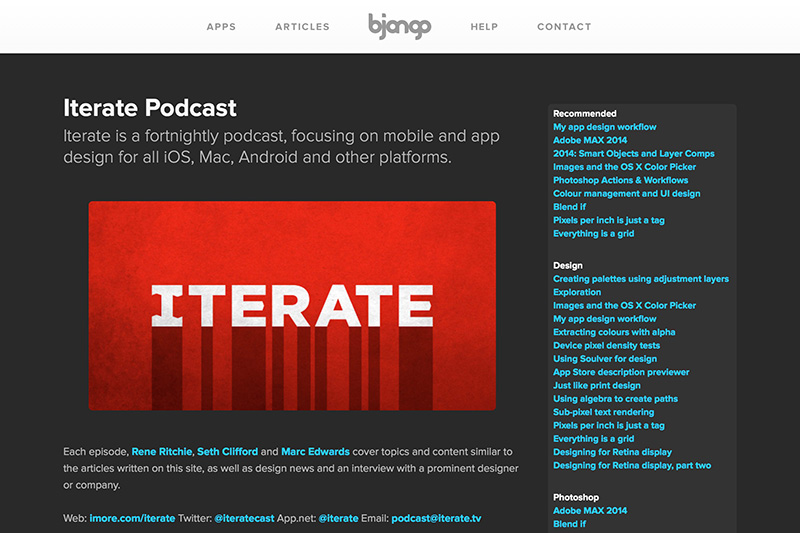Viewport: 800px width, 533px height.
Task: Open the @iteratecast Twitter link
Action: tap(244, 518)
